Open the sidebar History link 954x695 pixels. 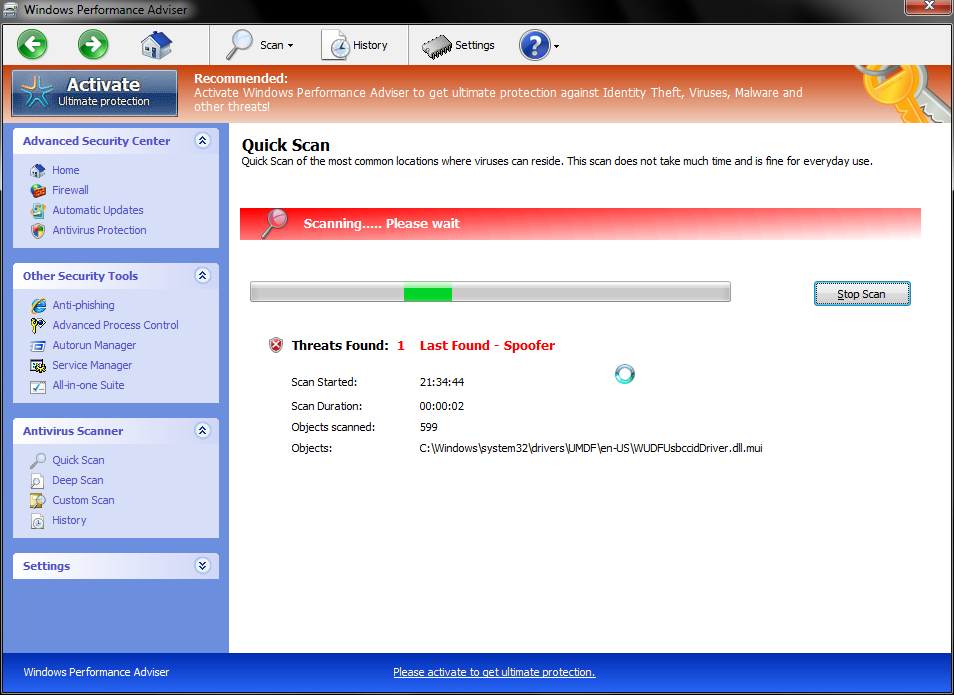(x=69, y=520)
